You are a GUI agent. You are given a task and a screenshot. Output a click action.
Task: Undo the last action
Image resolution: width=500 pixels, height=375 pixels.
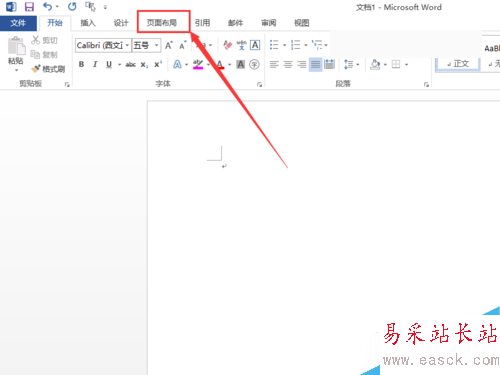[48, 6]
